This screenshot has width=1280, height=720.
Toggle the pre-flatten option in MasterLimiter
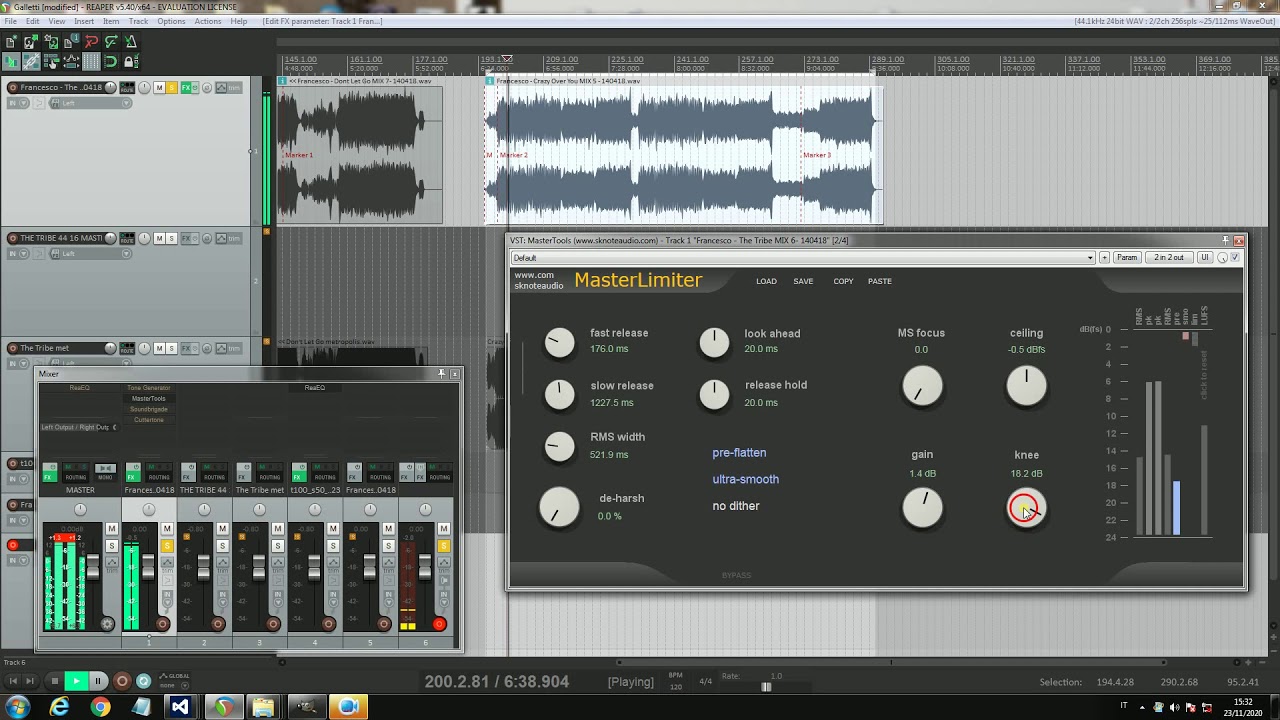point(739,453)
